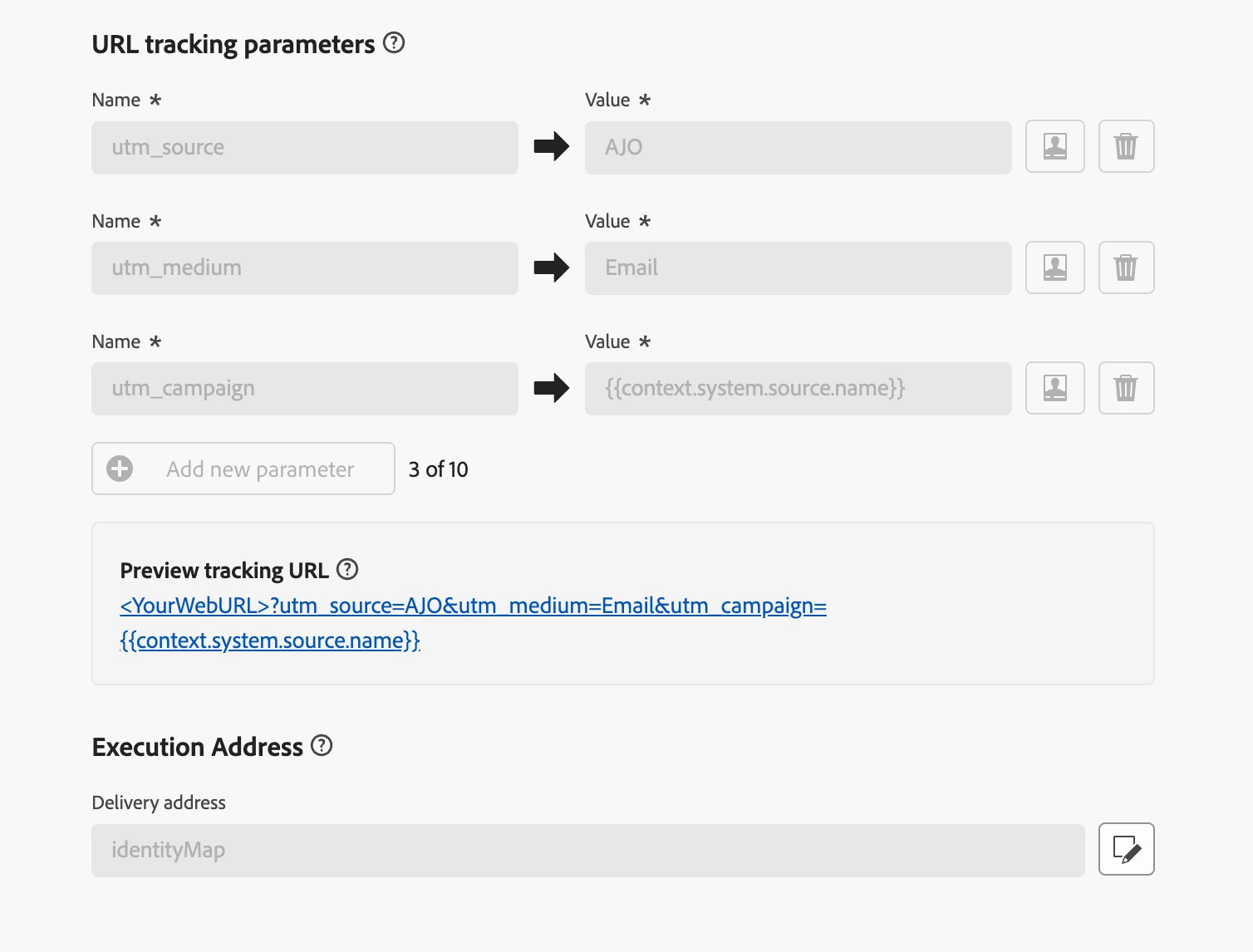Open personalization editor for utm_campaign value
The width and height of the screenshot is (1253, 952).
click(x=1054, y=388)
